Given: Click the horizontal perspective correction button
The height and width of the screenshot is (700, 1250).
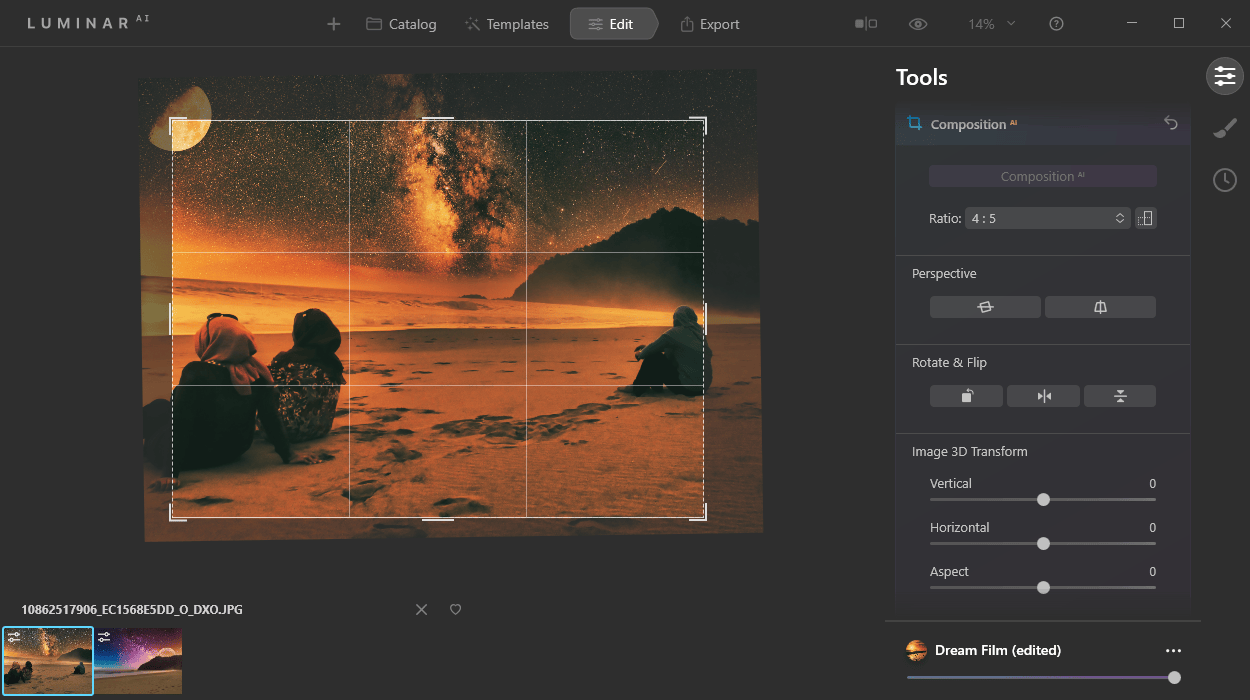Looking at the screenshot, I should coord(985,307).
